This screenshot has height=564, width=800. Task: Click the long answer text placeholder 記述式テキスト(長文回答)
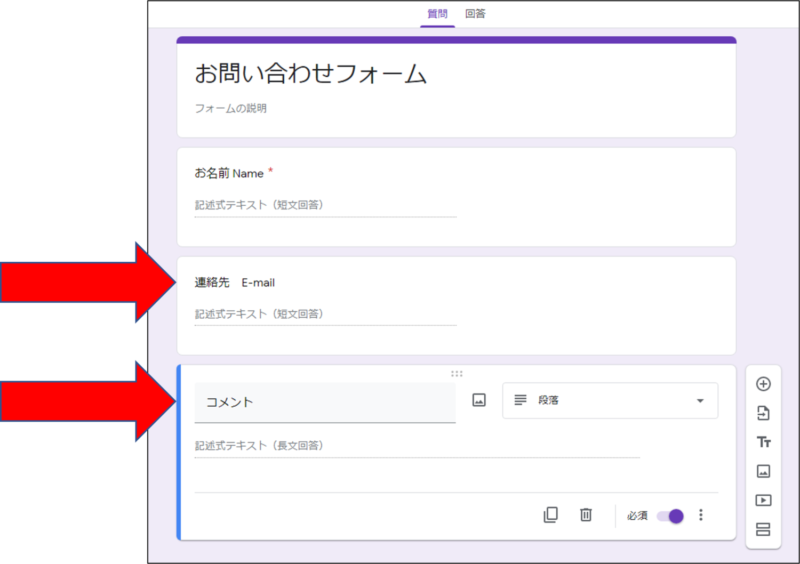point(259,445)
